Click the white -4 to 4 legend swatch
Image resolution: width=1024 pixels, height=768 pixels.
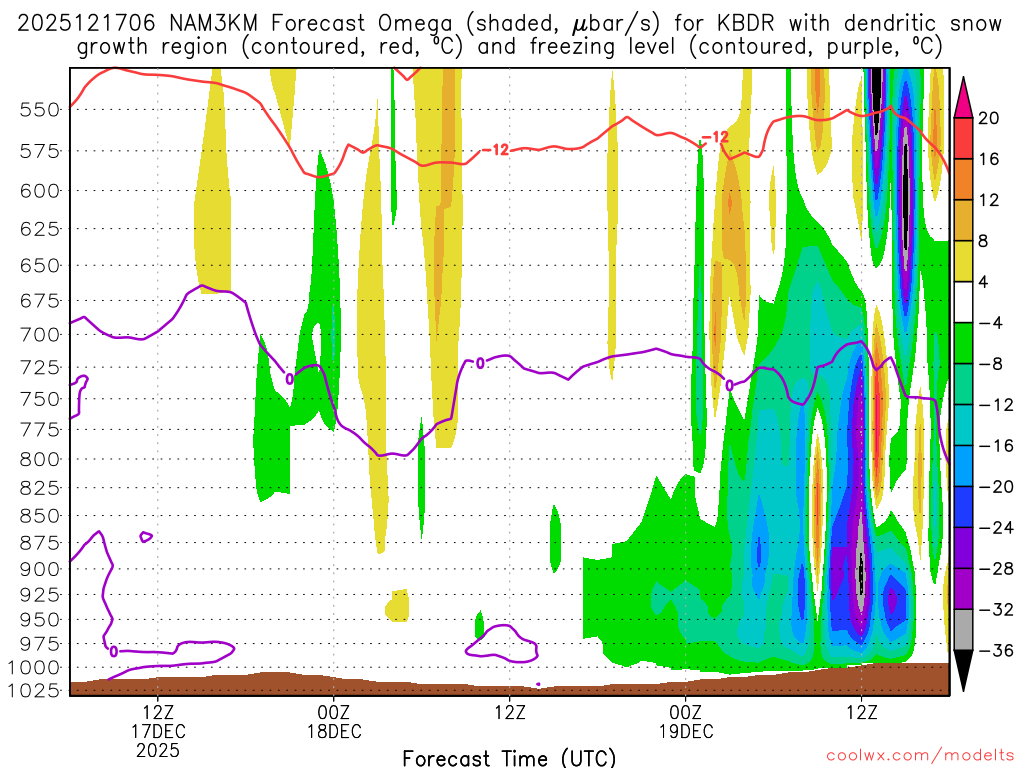pyautogui.click(x=963, y=302)
